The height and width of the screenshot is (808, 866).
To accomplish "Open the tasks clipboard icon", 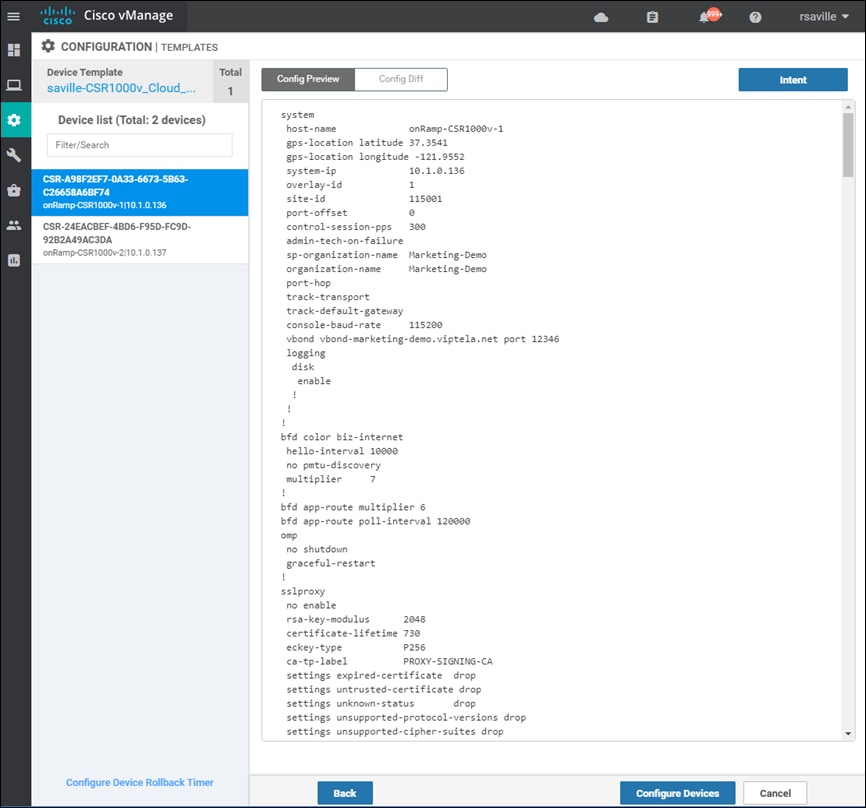I will pyautogui.click(x=652, y=17).
